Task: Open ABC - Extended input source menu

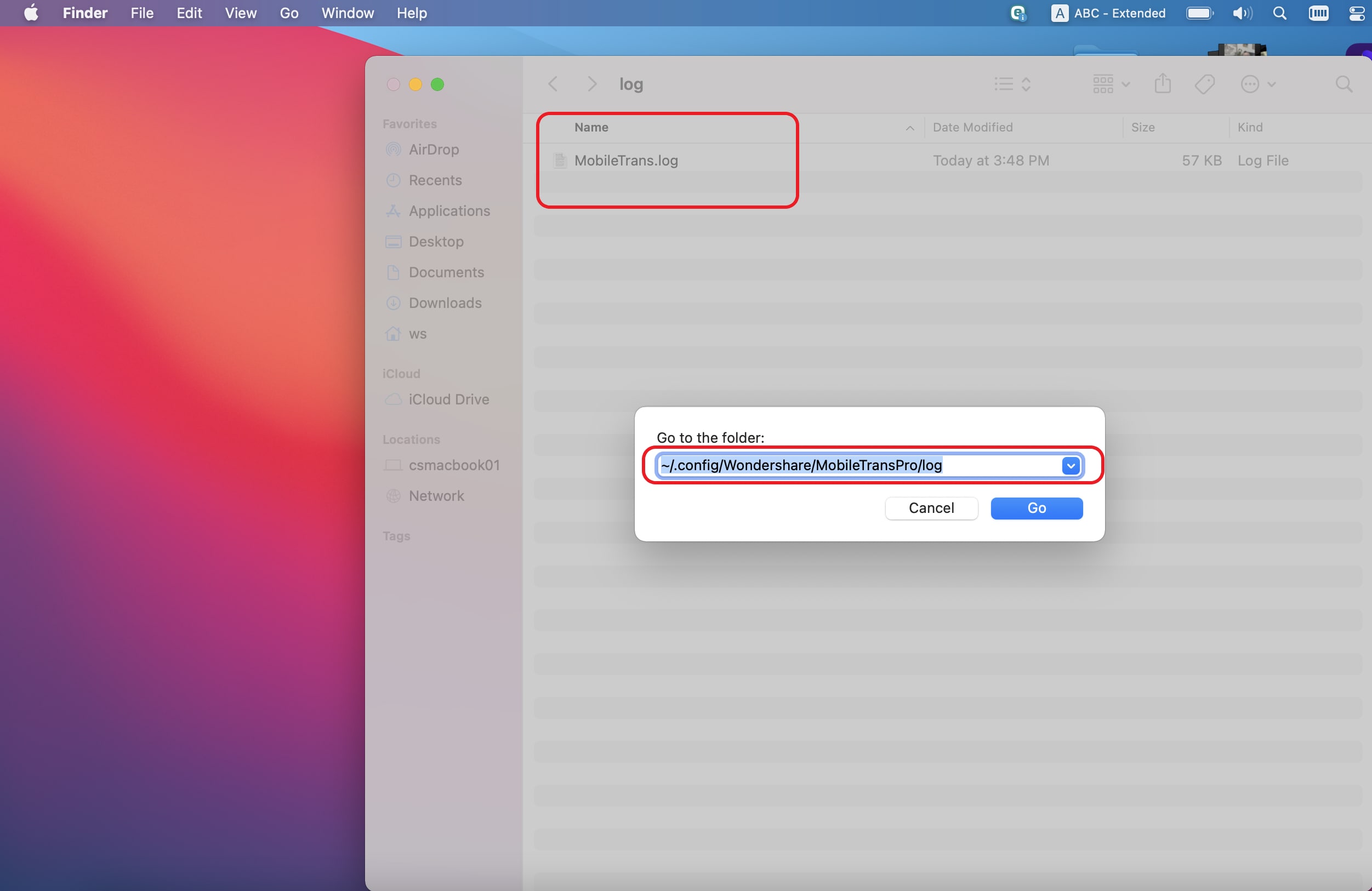Action: coord(1108,13)
